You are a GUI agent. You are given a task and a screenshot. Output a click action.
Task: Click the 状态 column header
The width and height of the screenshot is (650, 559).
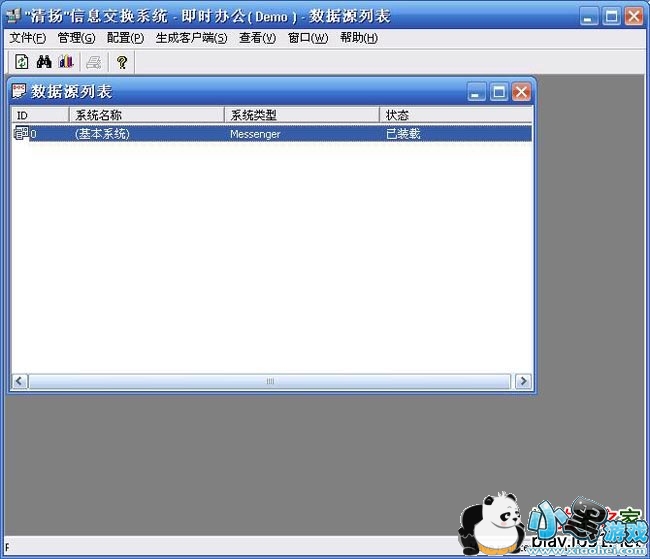[x=455, y=115]
